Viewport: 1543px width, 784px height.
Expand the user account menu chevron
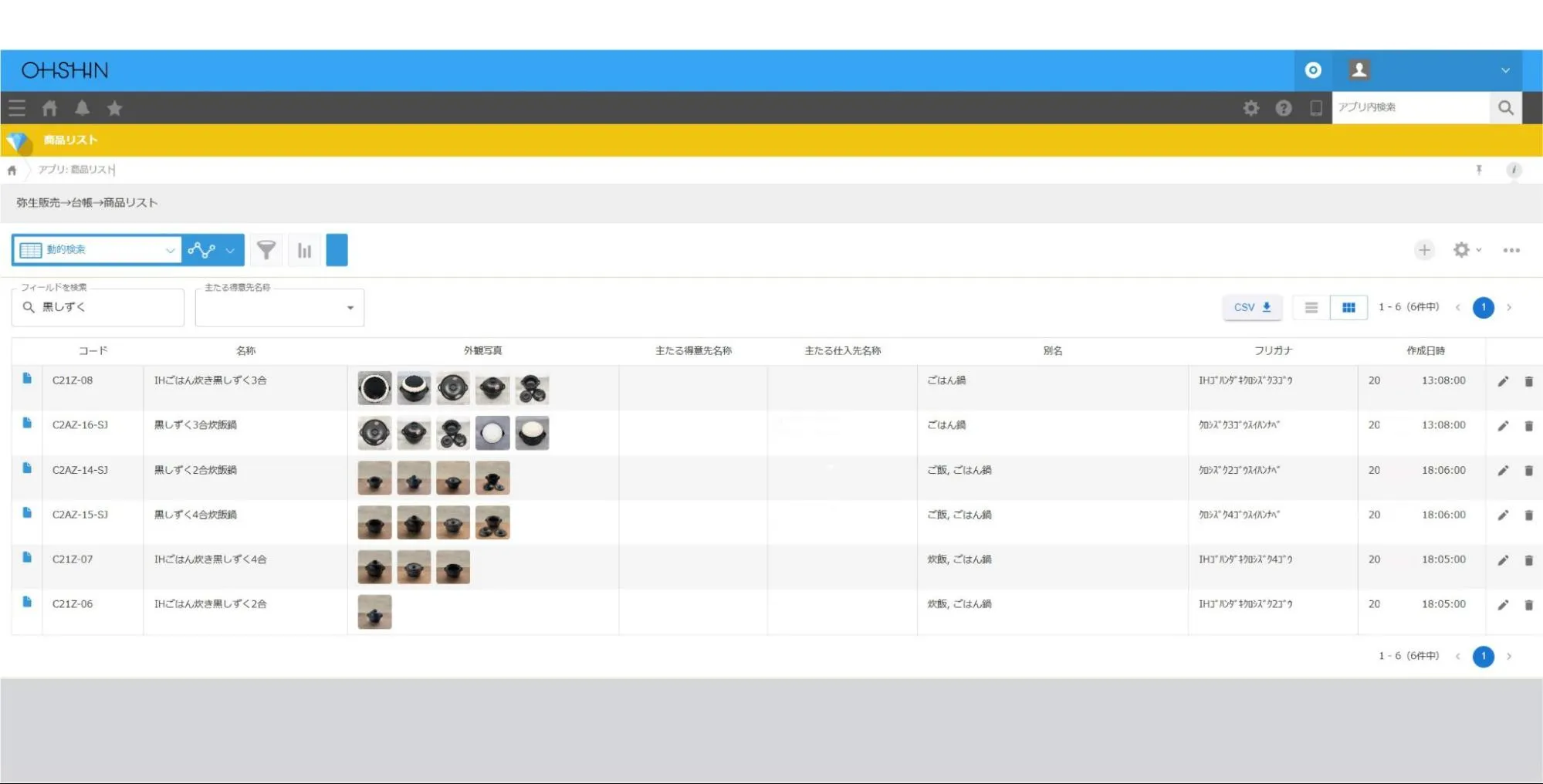(1504, 70)
